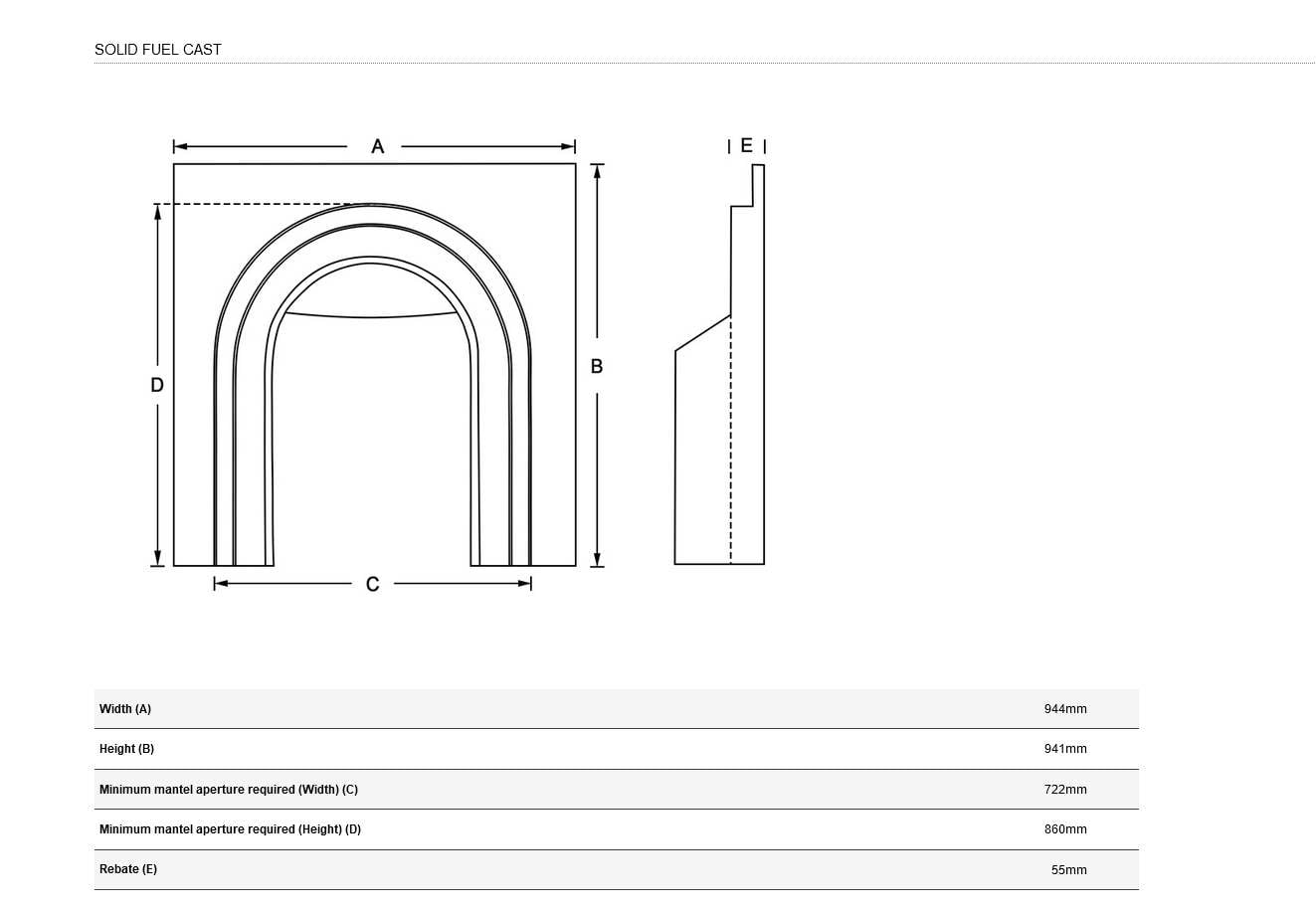Click the 944mm width value
Viewport: 1316px width, 914px height.
pyautogui.click(x=1065, y=709)
